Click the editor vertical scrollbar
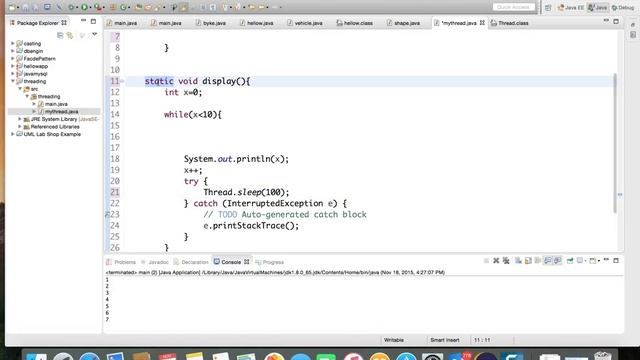Screen dimensions: 640x360 click(x=614, y=143)
